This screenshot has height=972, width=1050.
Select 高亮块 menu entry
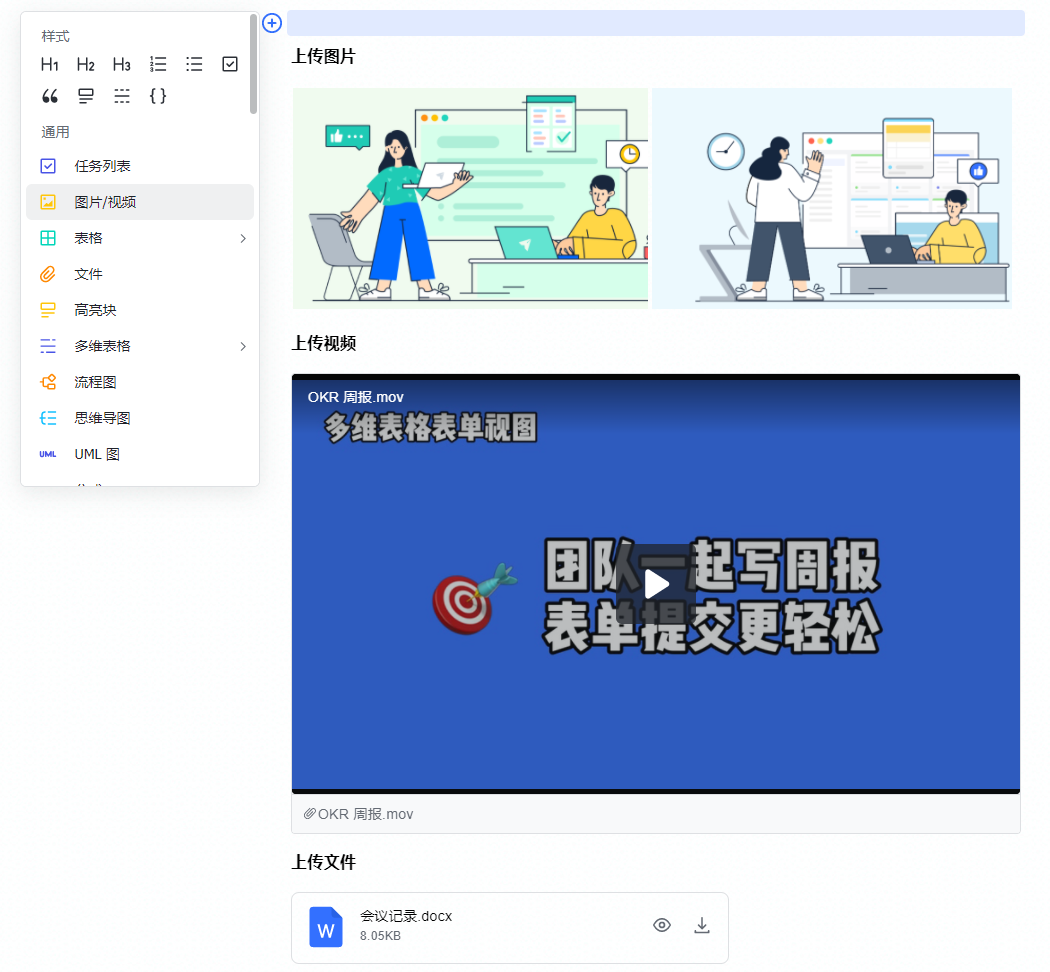[x=140, y=310]
